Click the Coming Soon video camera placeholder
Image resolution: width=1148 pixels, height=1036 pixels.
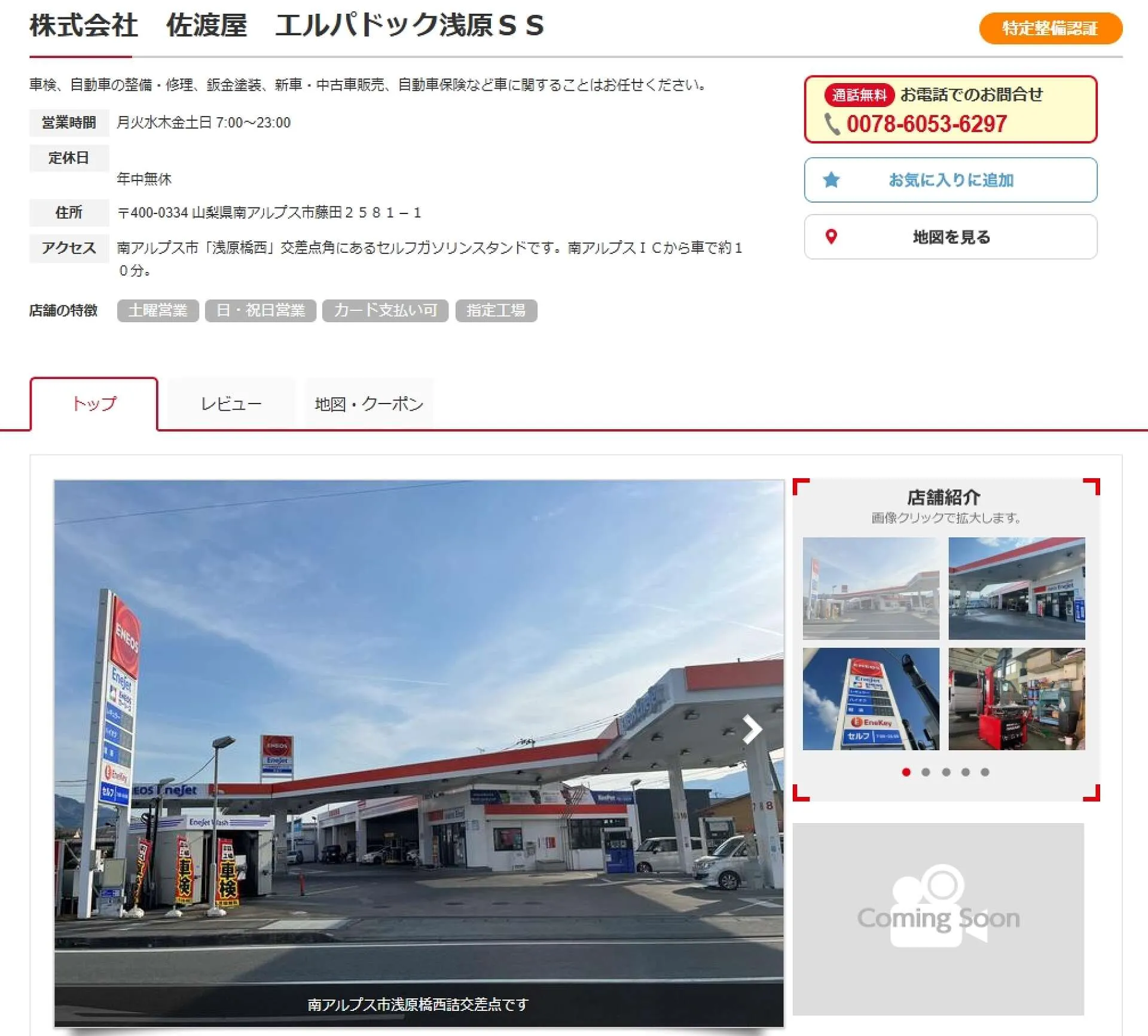pyautogui.click(x=938, y=918)
